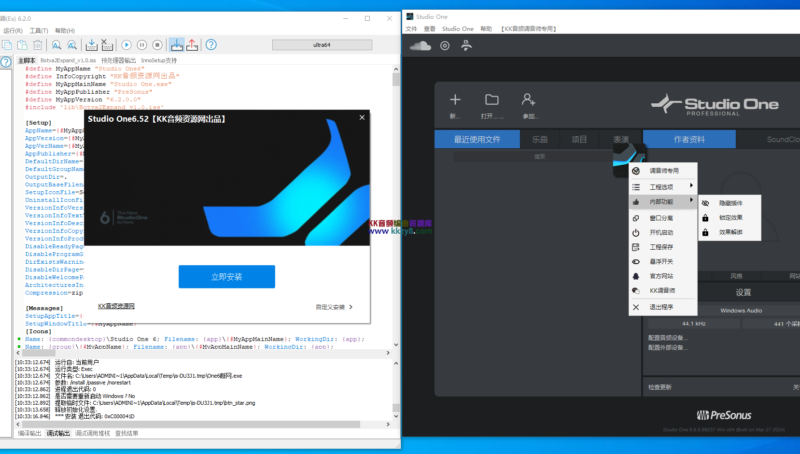Click the red upload-arrow toolbar icon
This screenshot has width=800, height=454.
click(192, 45)
